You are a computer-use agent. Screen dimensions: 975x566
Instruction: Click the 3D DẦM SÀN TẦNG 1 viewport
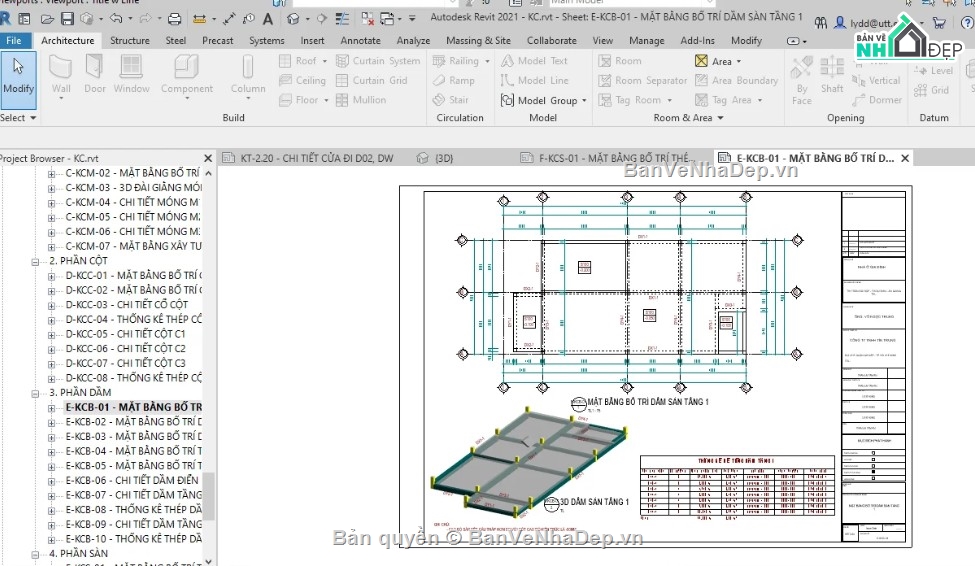click(529, 462)
